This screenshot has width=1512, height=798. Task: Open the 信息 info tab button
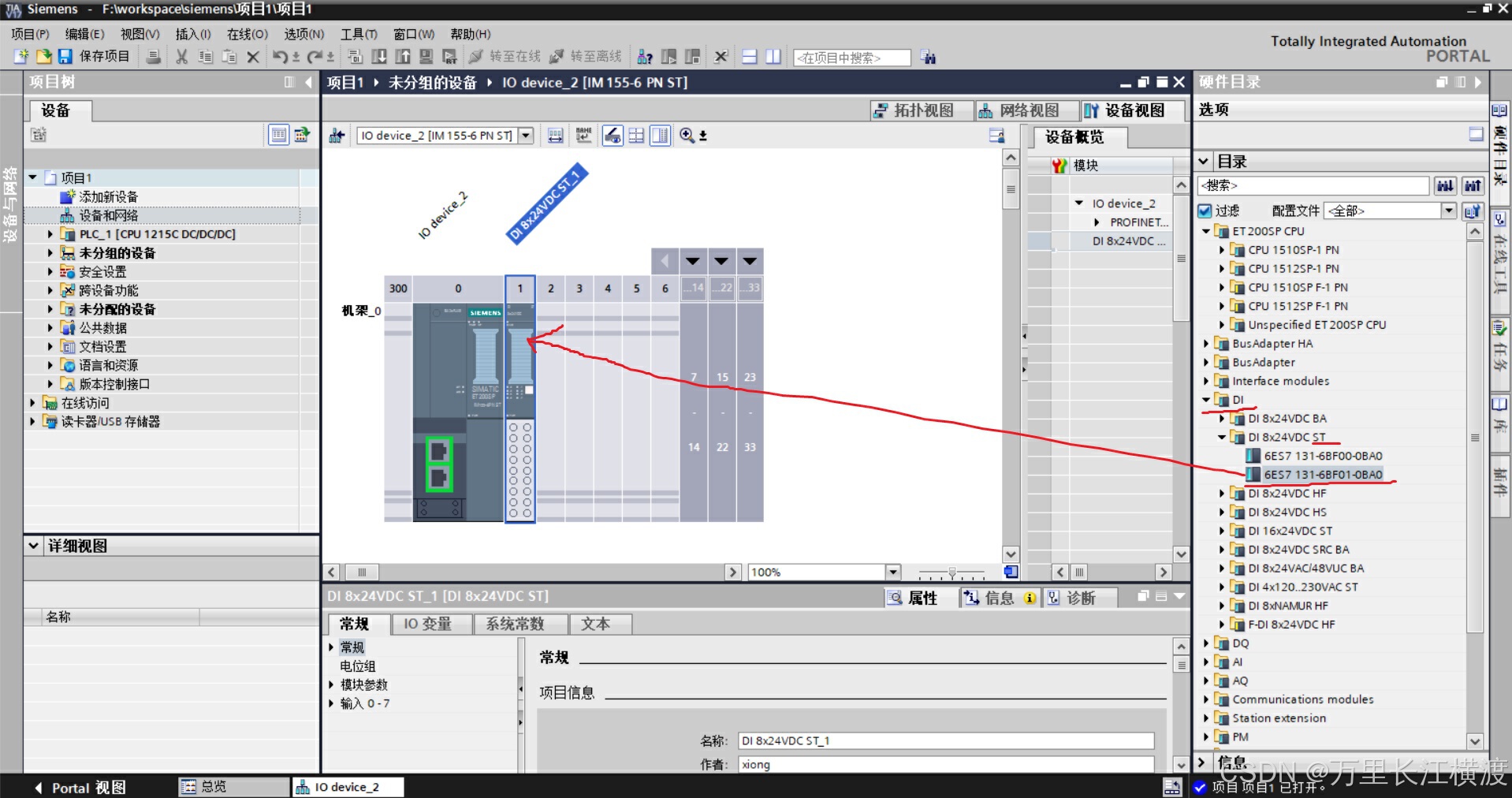1000,598
